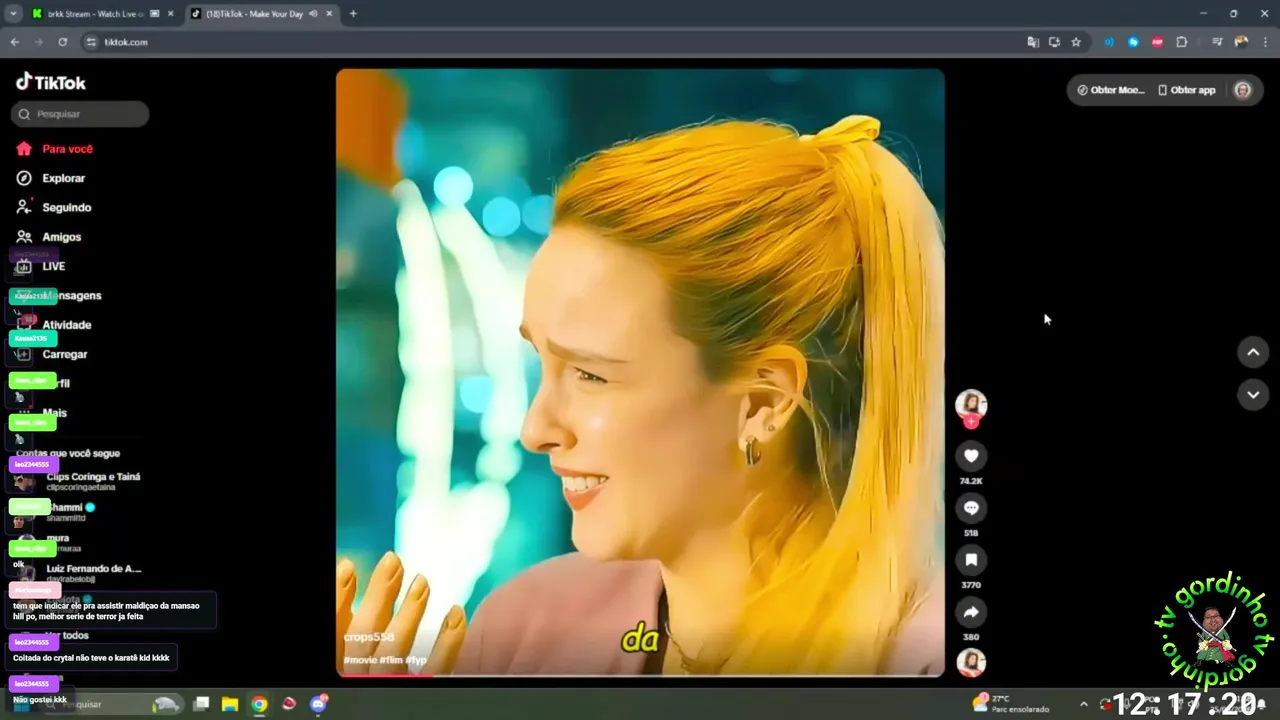Pause the playing TikTok video
The width and height of the screenshot is (1280, 720).
(640, 372)
